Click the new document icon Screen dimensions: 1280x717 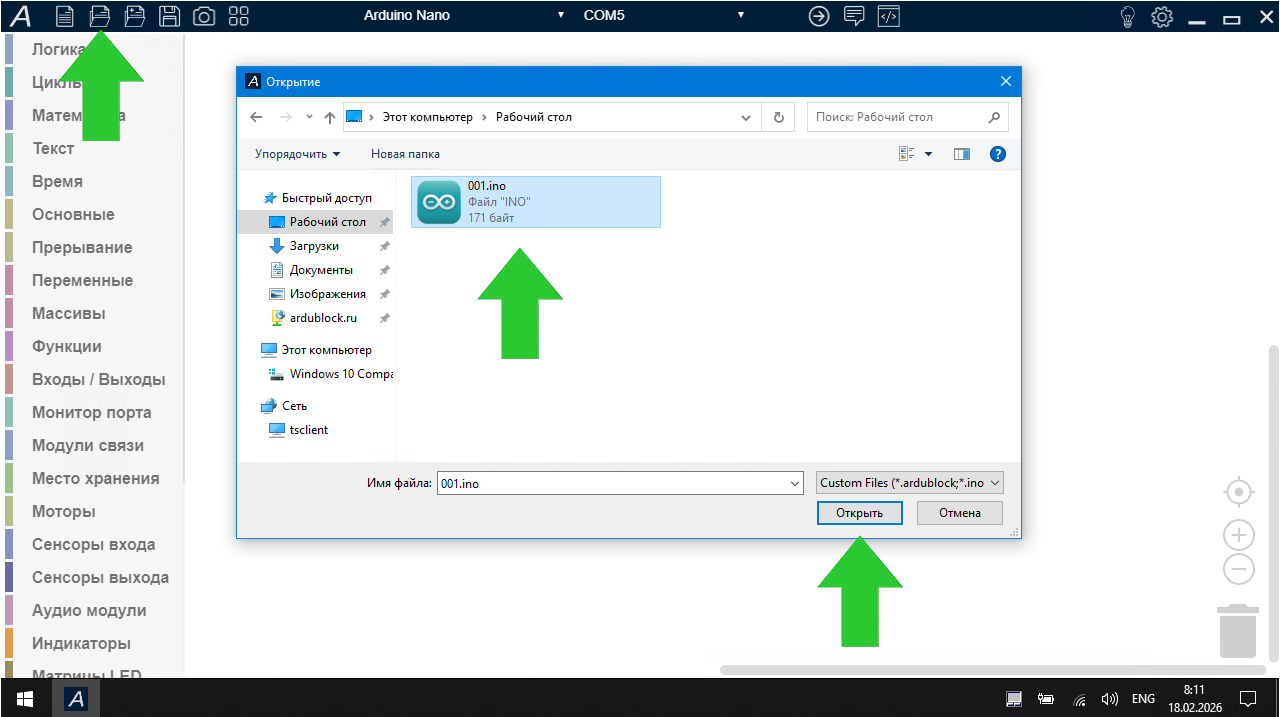[x=65, y=16]
